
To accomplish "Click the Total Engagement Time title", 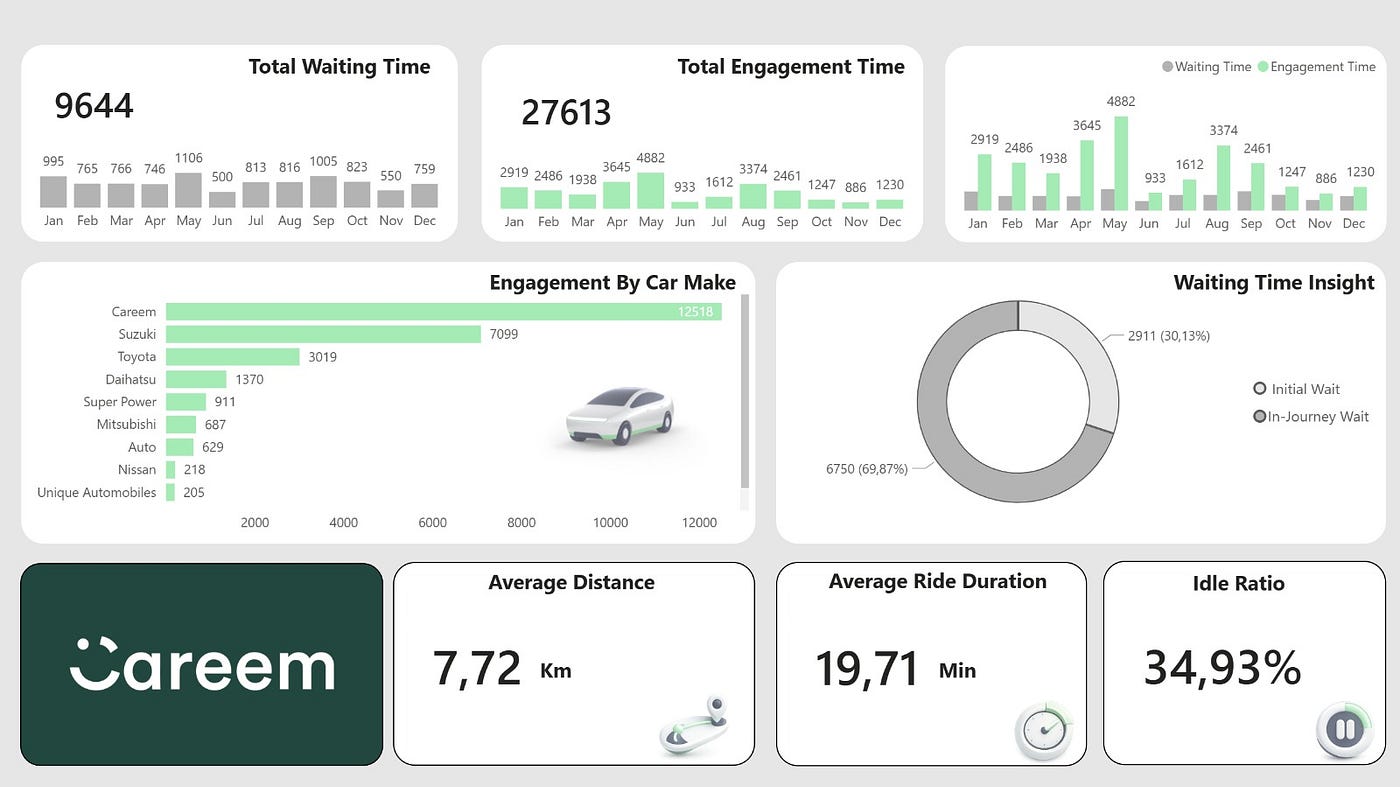I will click(791, 67).
